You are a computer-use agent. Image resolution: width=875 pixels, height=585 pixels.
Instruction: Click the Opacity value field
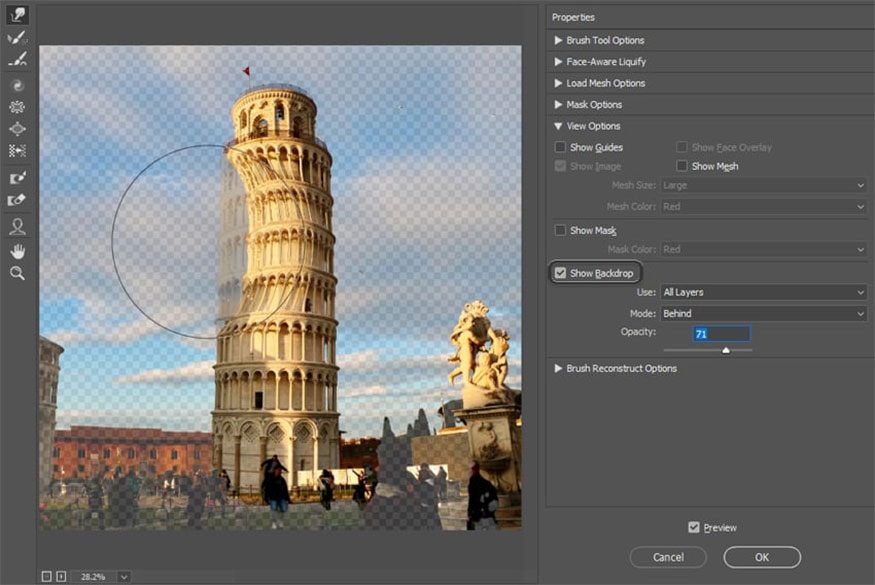coord(720,334)
